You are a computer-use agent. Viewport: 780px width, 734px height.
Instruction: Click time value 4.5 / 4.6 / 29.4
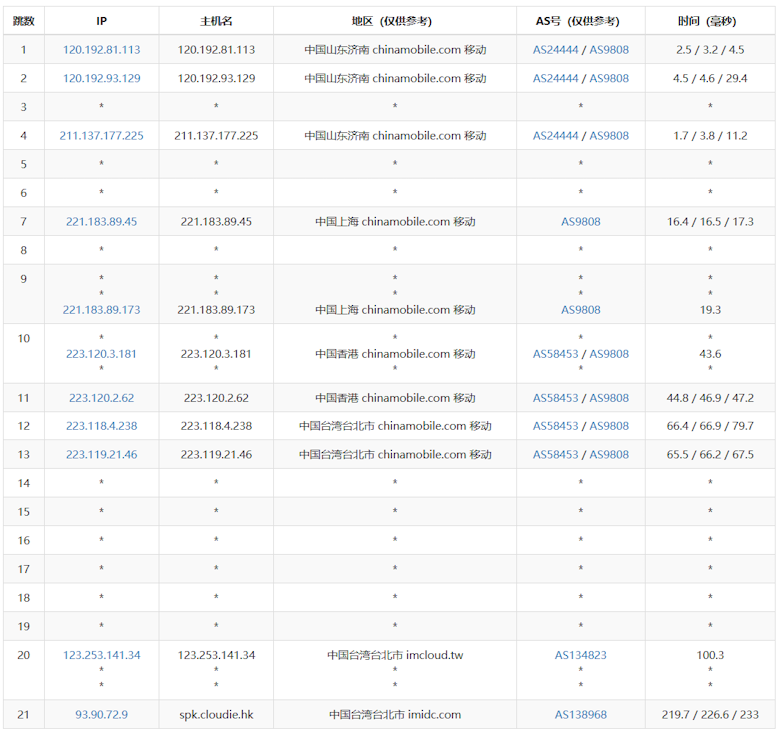[x=710, y=78]
